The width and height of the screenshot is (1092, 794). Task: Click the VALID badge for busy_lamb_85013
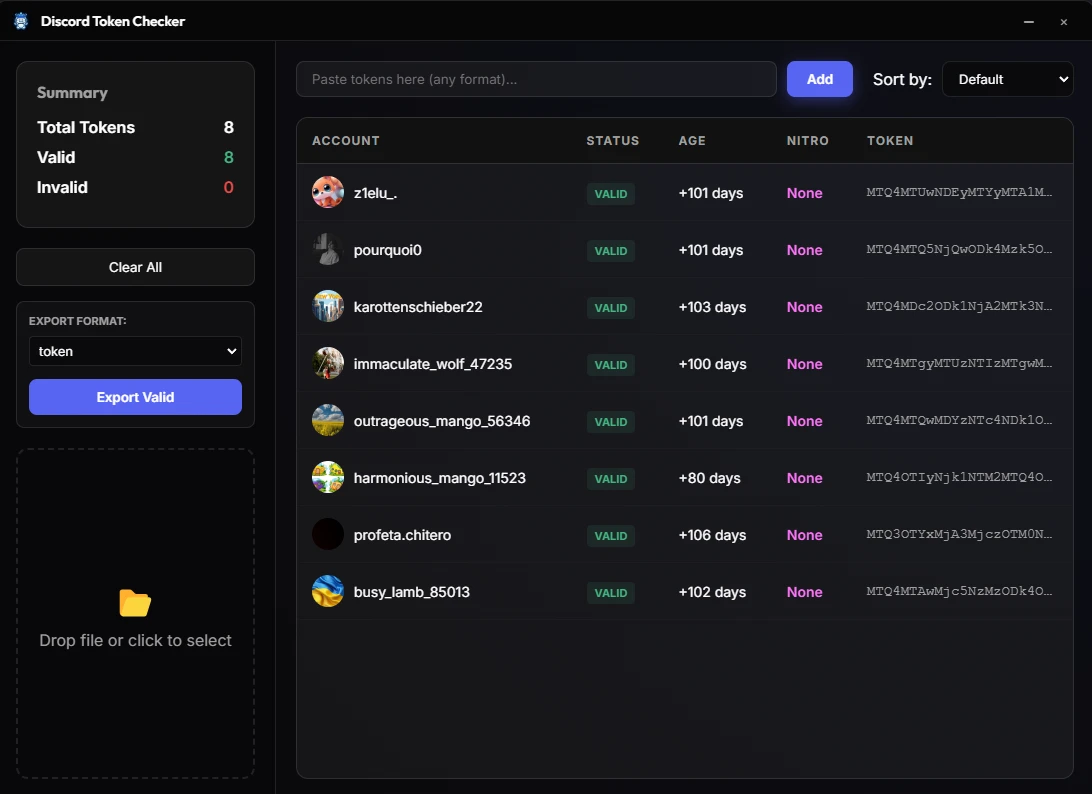pos(611,593)
